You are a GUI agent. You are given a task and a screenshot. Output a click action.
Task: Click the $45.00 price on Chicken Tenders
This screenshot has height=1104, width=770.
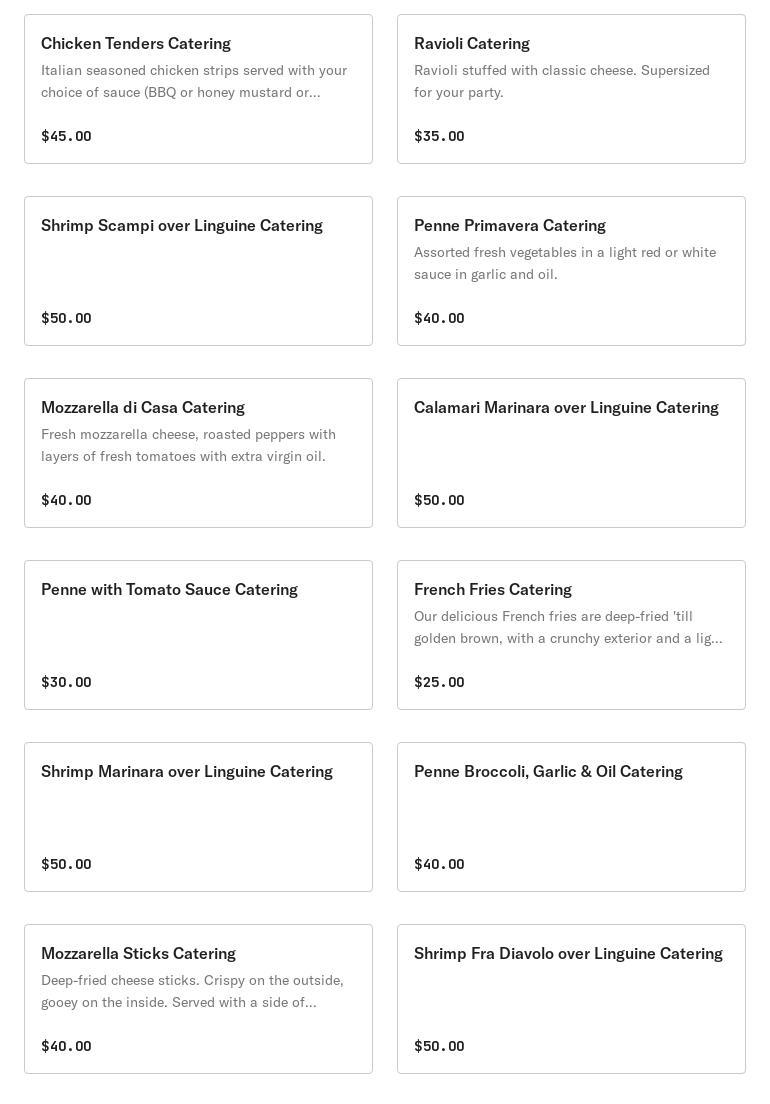[x=66, y=136]
